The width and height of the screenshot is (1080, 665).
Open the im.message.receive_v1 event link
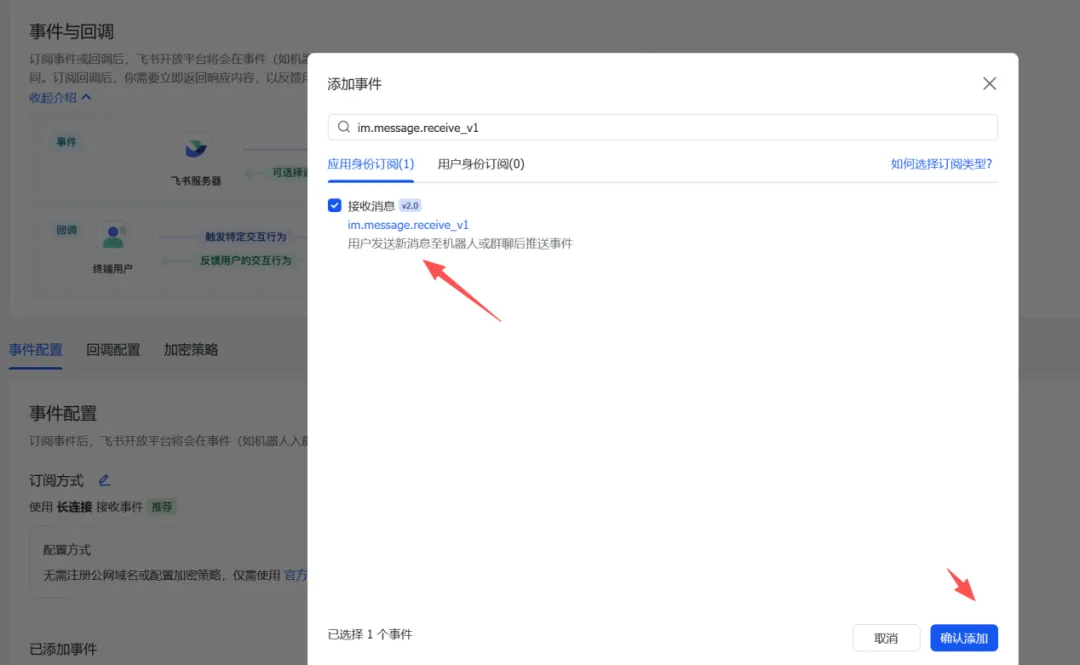click(x=408, y=225)
